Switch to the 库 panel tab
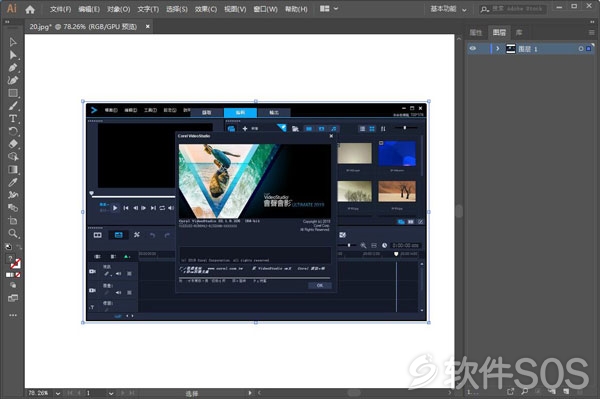 pos(519,33)
